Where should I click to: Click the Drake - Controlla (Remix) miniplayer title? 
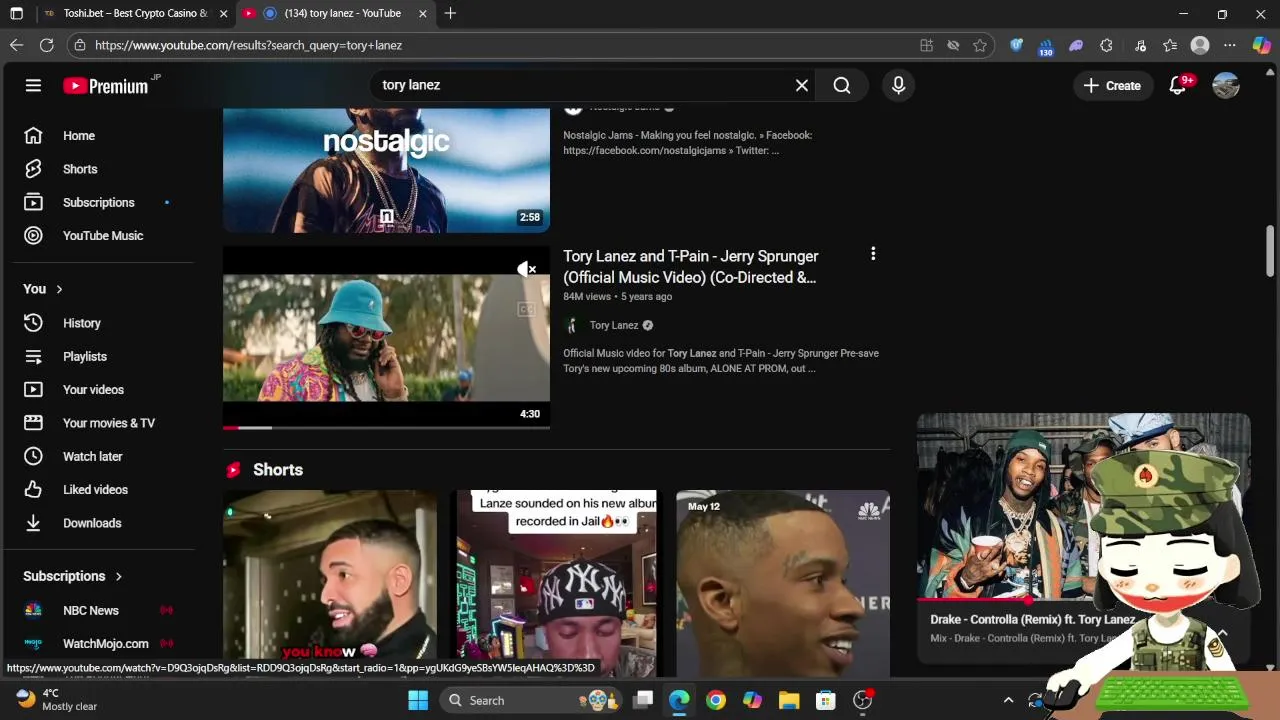1032,619
